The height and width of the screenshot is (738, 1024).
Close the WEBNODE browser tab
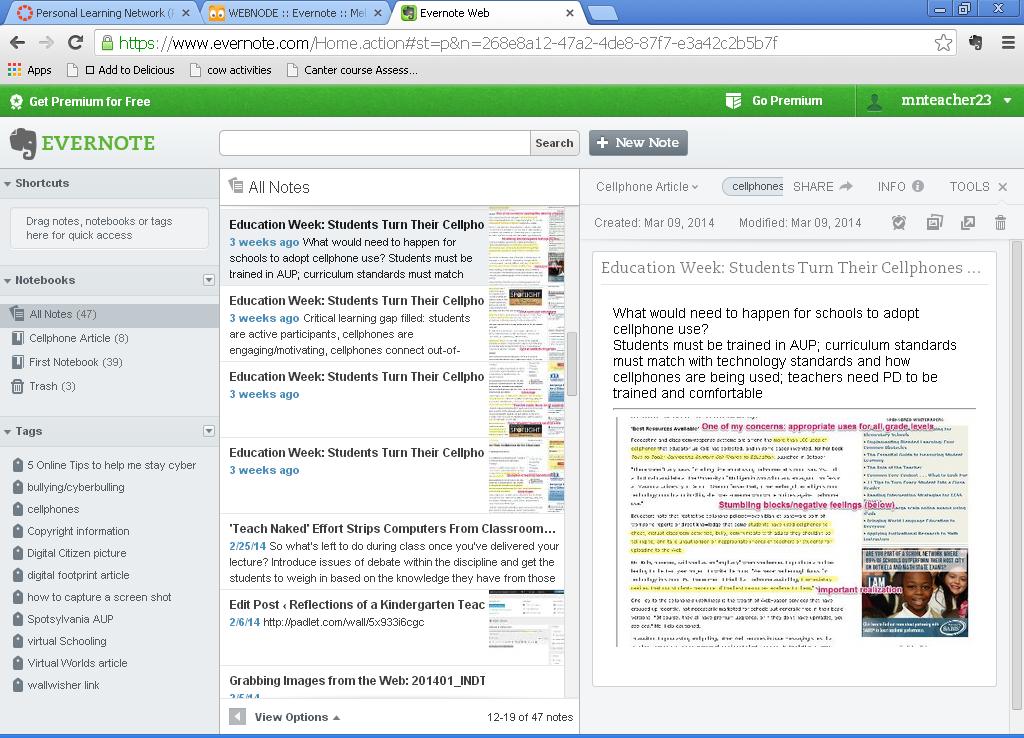click(x=377, y=13)
